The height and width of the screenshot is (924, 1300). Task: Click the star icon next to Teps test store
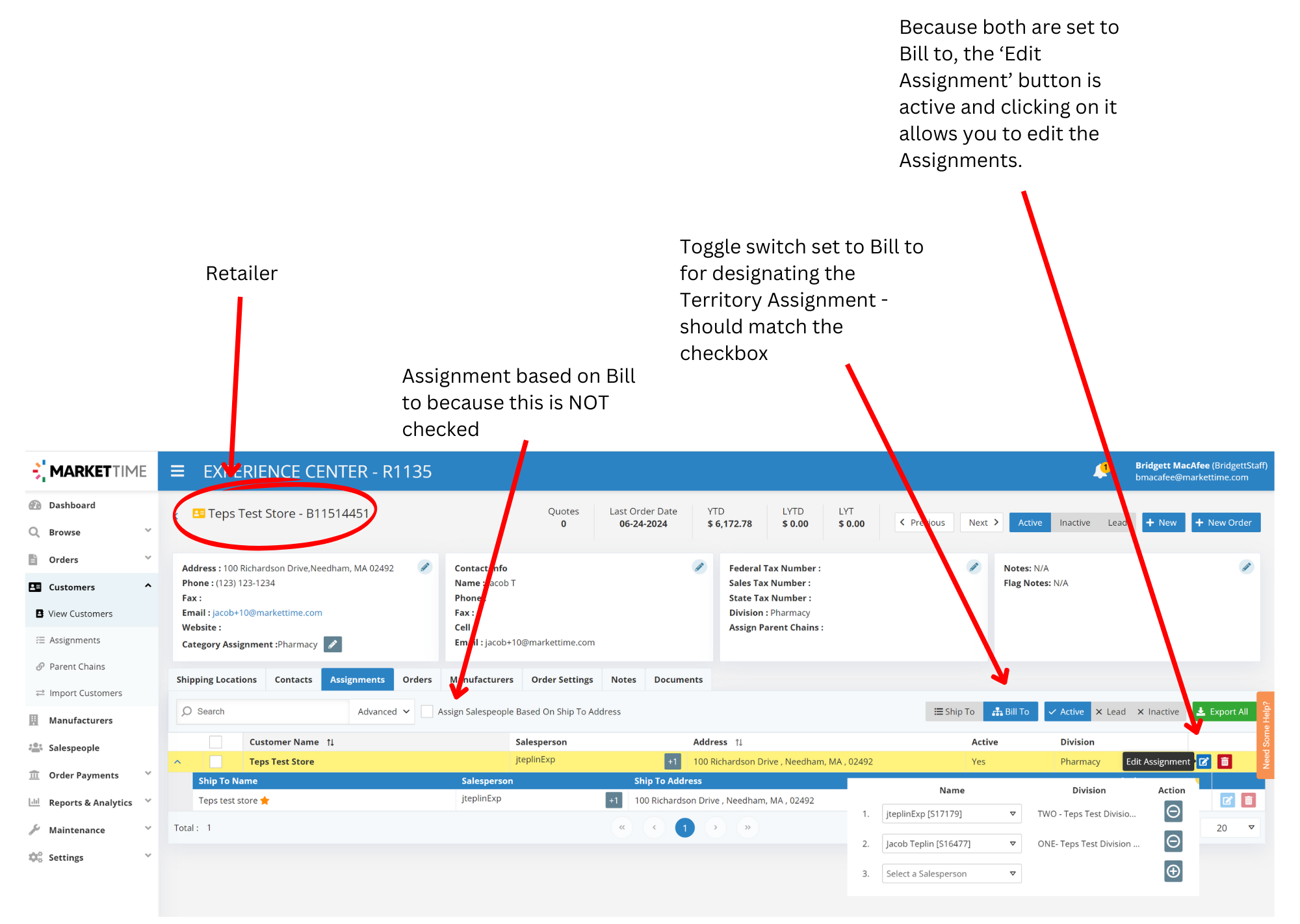[x=265, y=801]
